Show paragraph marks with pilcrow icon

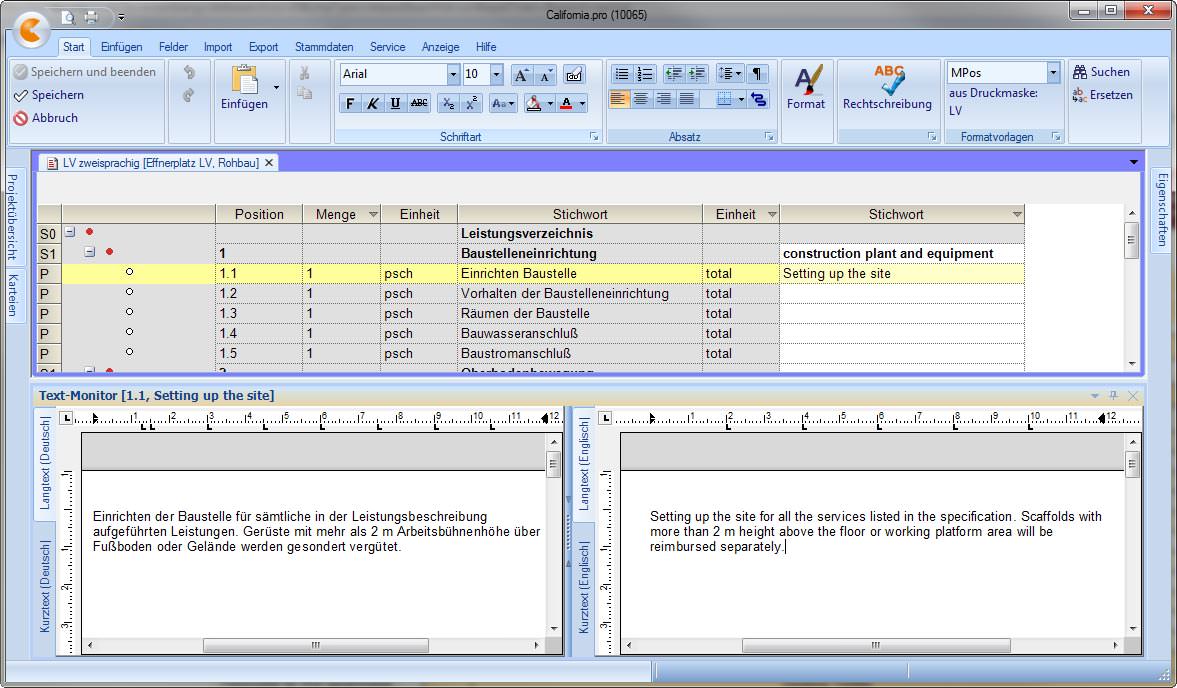[757, 74]
